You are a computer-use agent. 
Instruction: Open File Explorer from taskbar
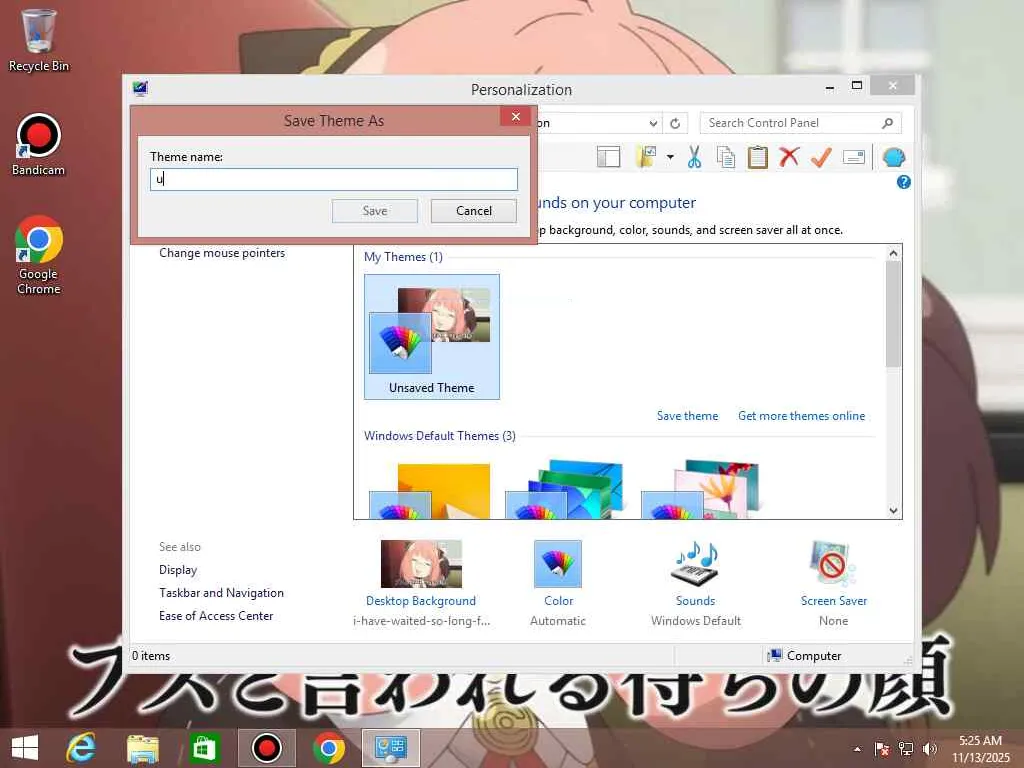click(142, 748)
